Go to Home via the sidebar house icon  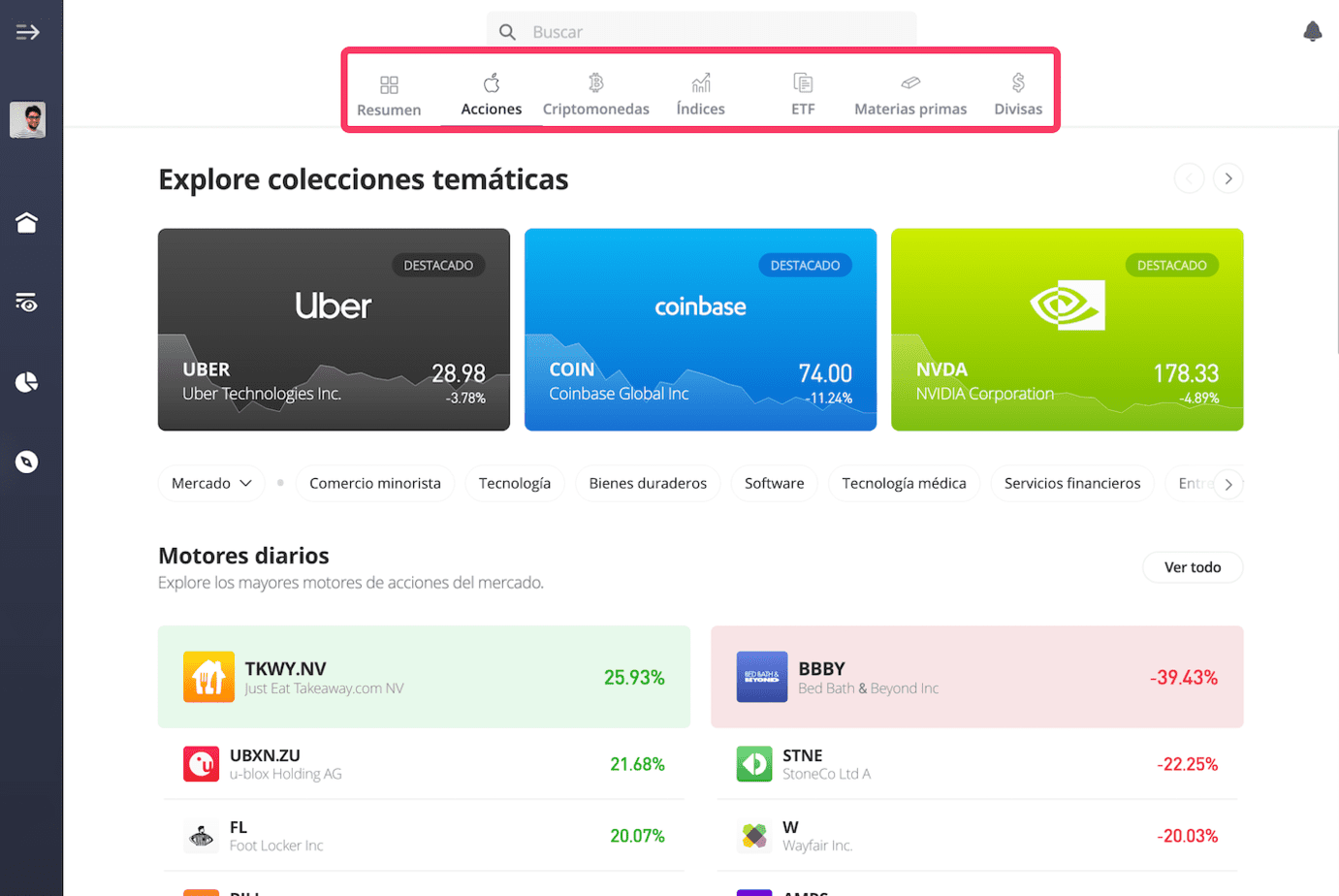click(x=27, y=223)
